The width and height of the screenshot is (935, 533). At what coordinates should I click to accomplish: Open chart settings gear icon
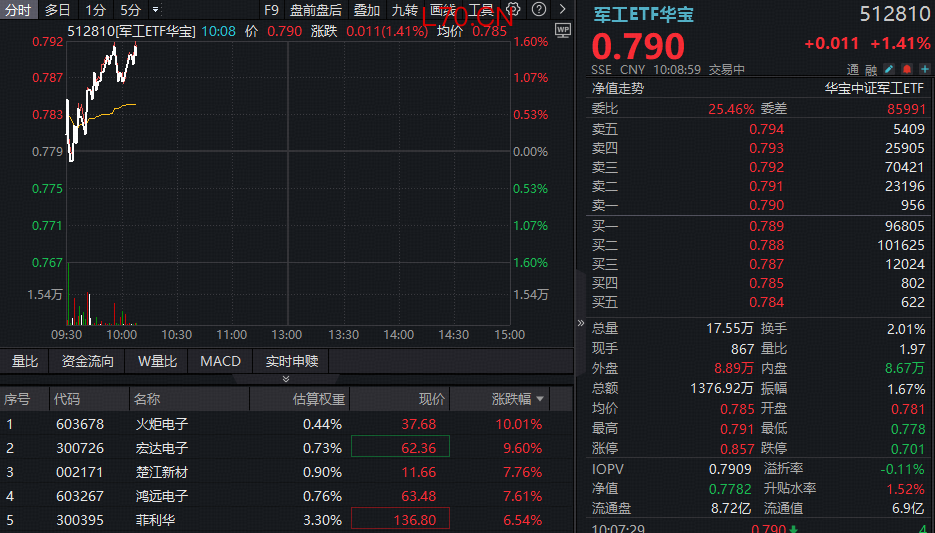coord(513,9)
